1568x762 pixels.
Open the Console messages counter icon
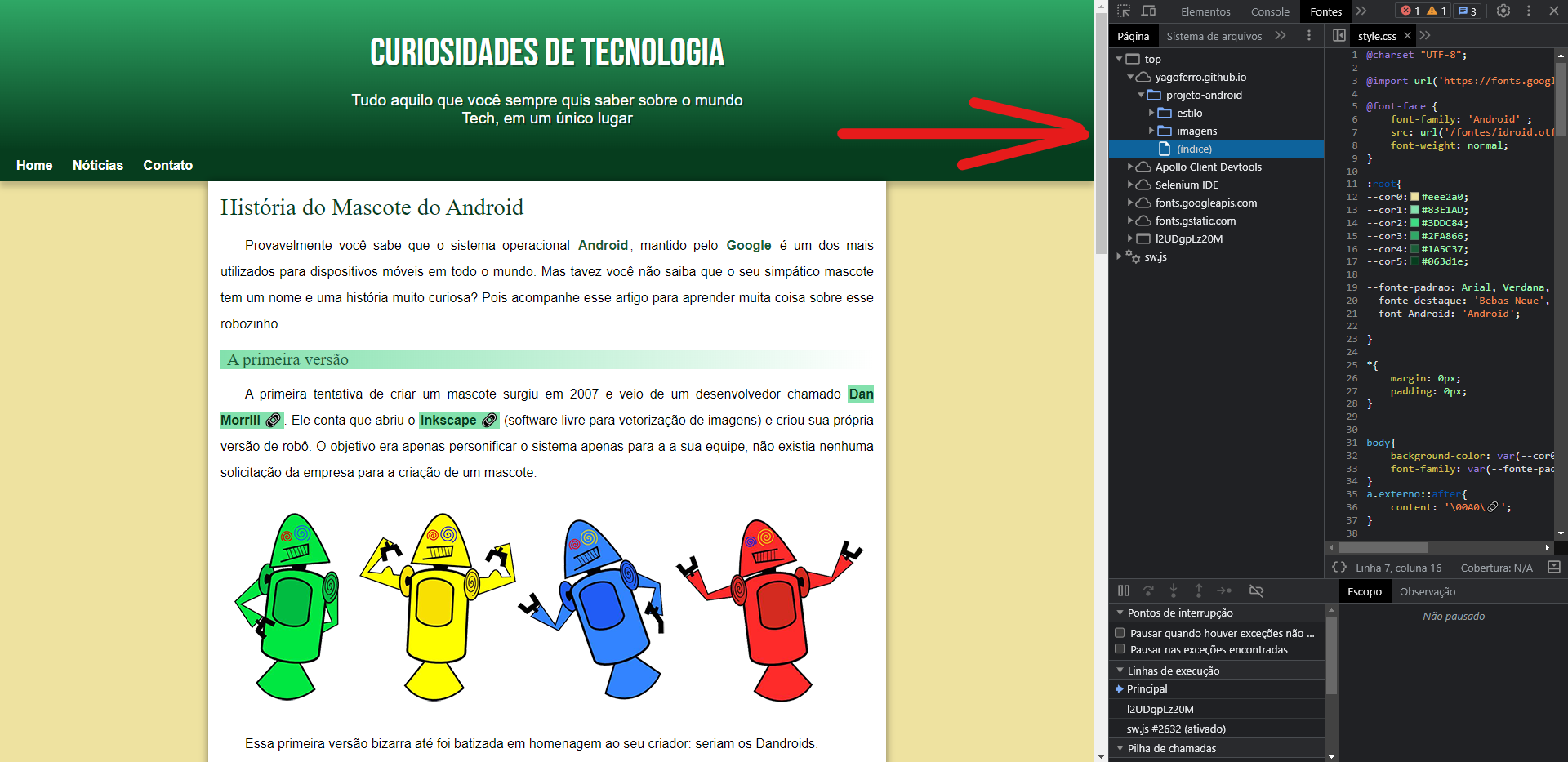point(1467,11)
